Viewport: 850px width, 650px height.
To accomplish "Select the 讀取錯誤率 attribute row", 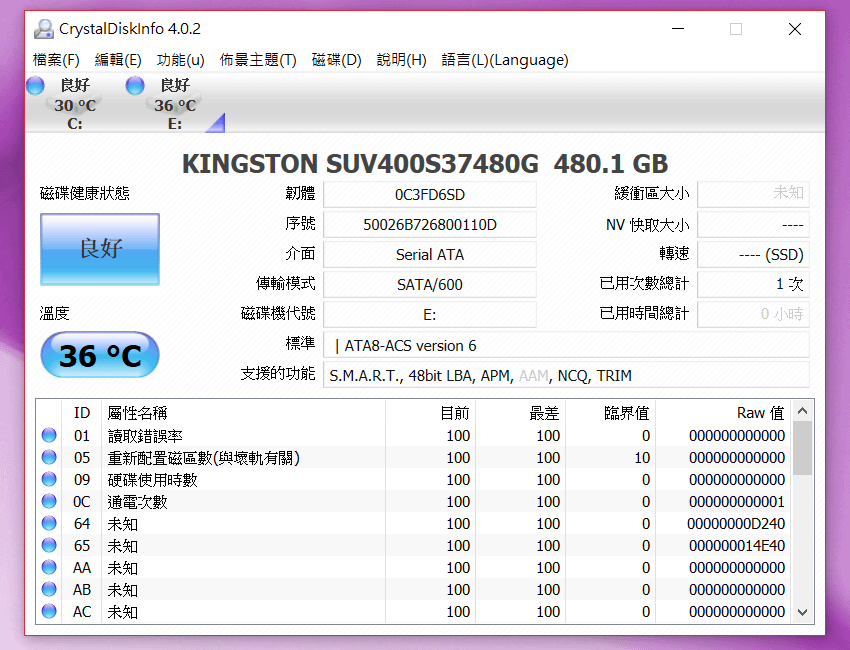I will (x=414, y=435).
